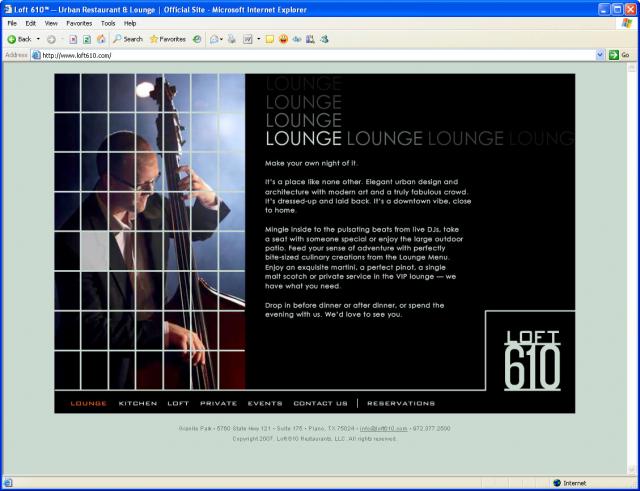Navigate to the KITCHEN page link
The width and height of the screenshot is (640, 491).
(137, 403)
